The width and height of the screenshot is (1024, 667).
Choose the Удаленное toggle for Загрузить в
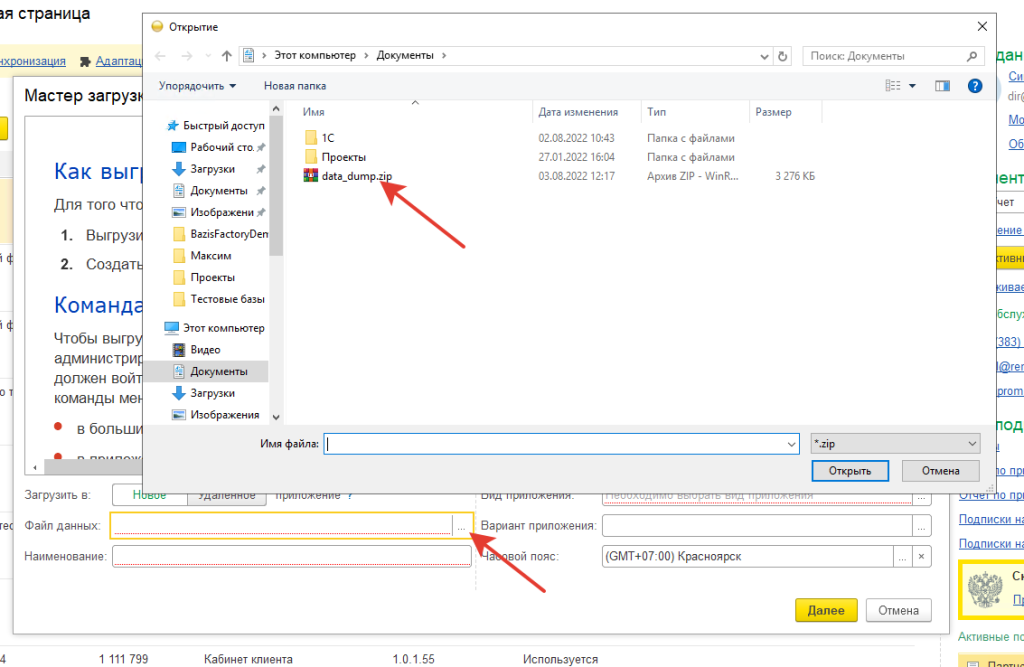(227, 495)
